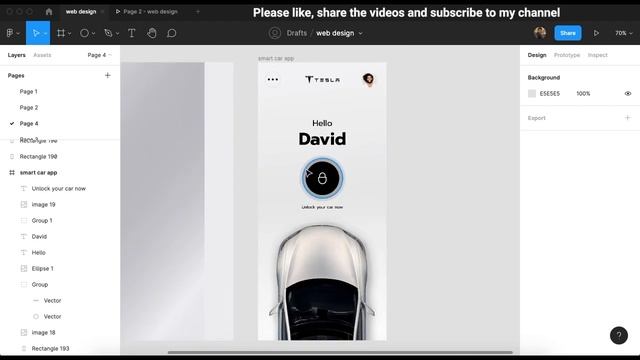Viewport: 640px width, 360px height.
Task: Edit the background opacity 100% field
Action: coord(583,93)
